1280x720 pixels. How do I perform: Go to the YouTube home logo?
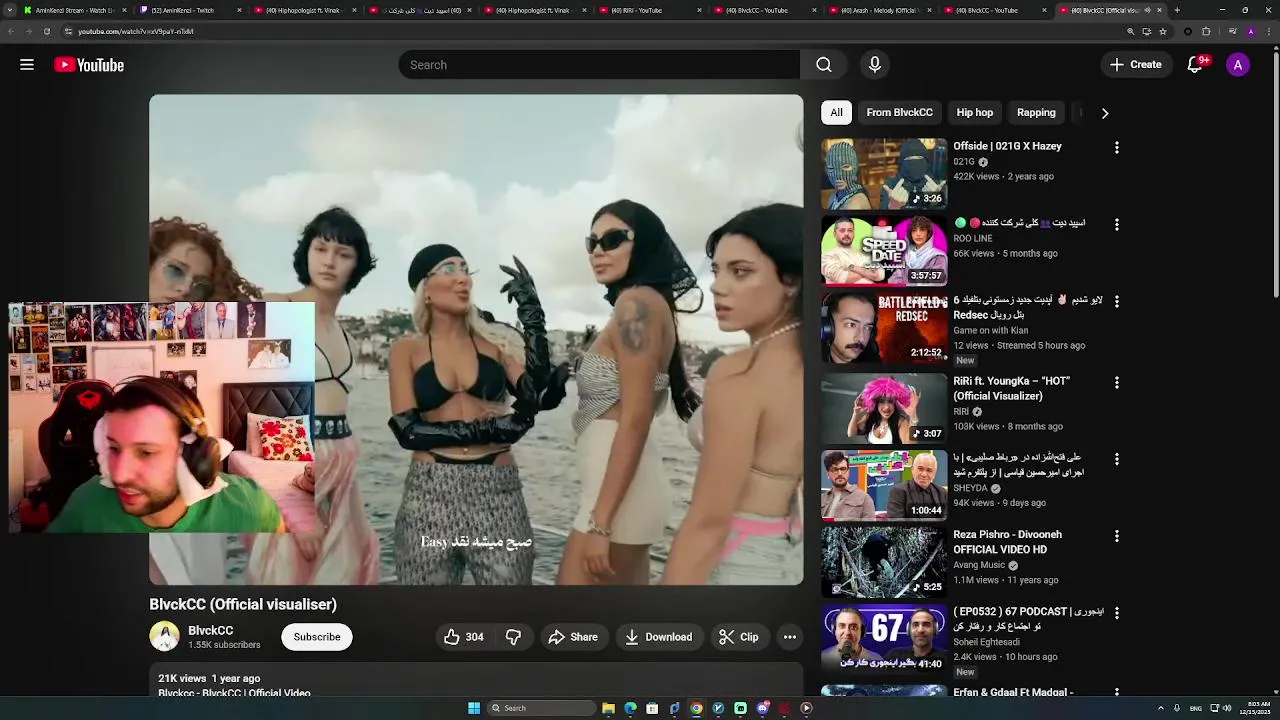(89, 65)
